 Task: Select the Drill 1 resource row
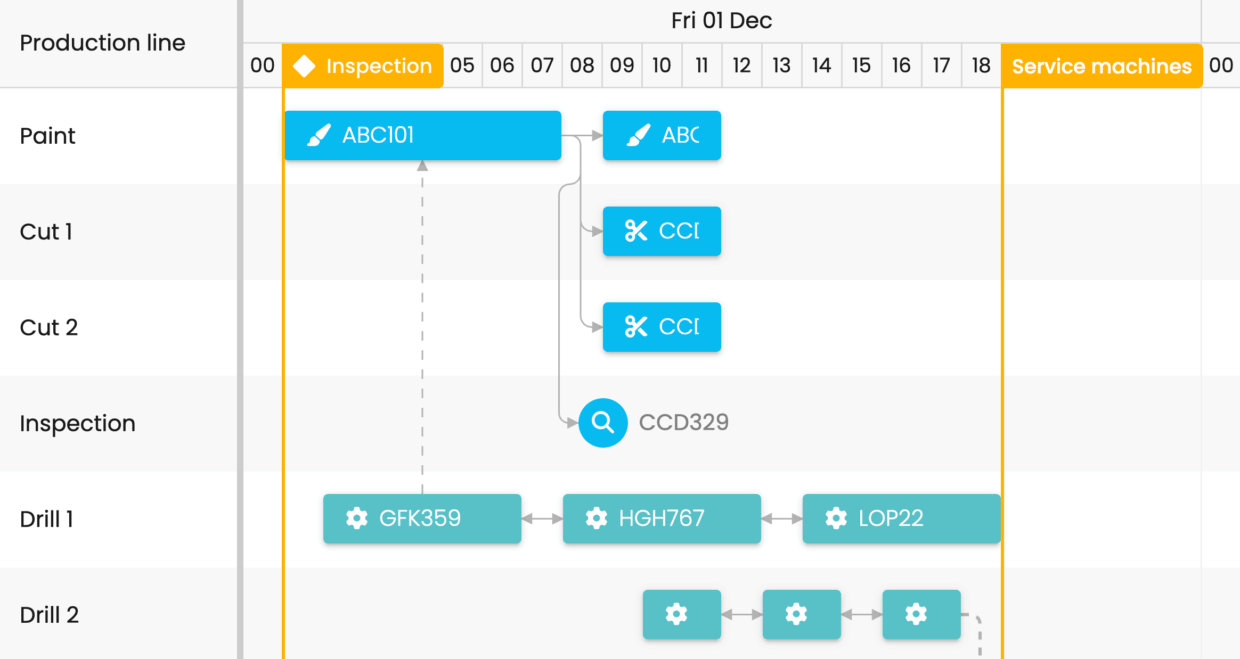[47, 519]
